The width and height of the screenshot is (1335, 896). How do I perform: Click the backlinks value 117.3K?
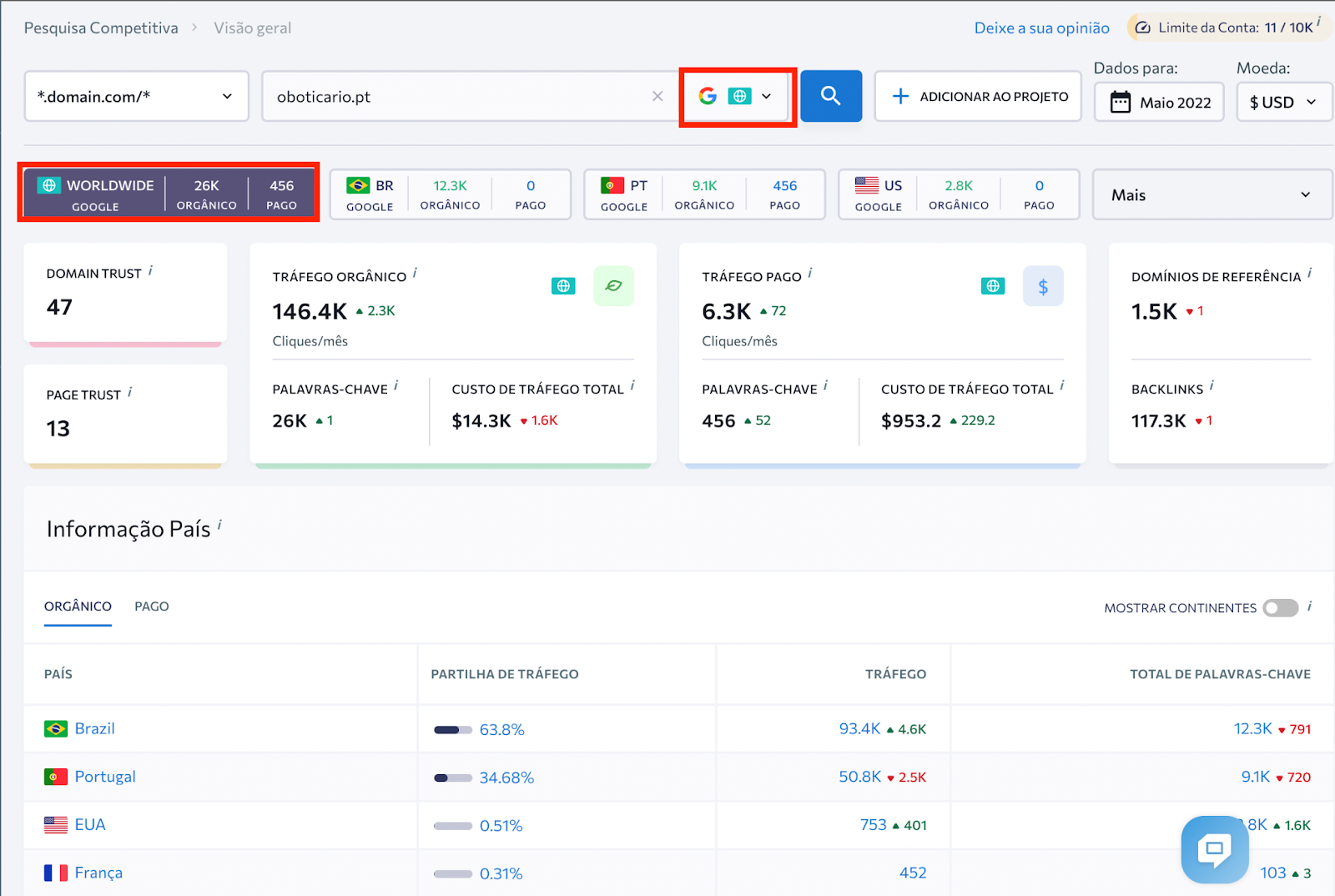(1158, 421)
